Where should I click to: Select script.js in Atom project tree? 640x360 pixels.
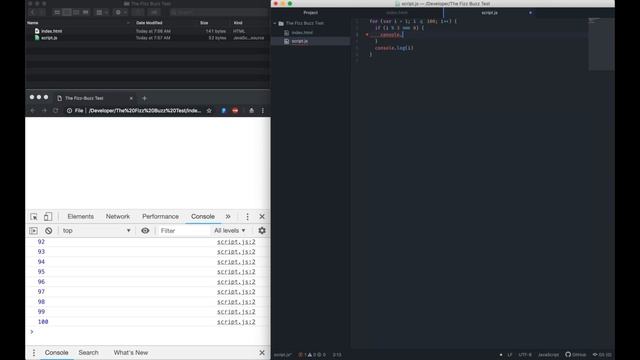click(x=300, y=41)
